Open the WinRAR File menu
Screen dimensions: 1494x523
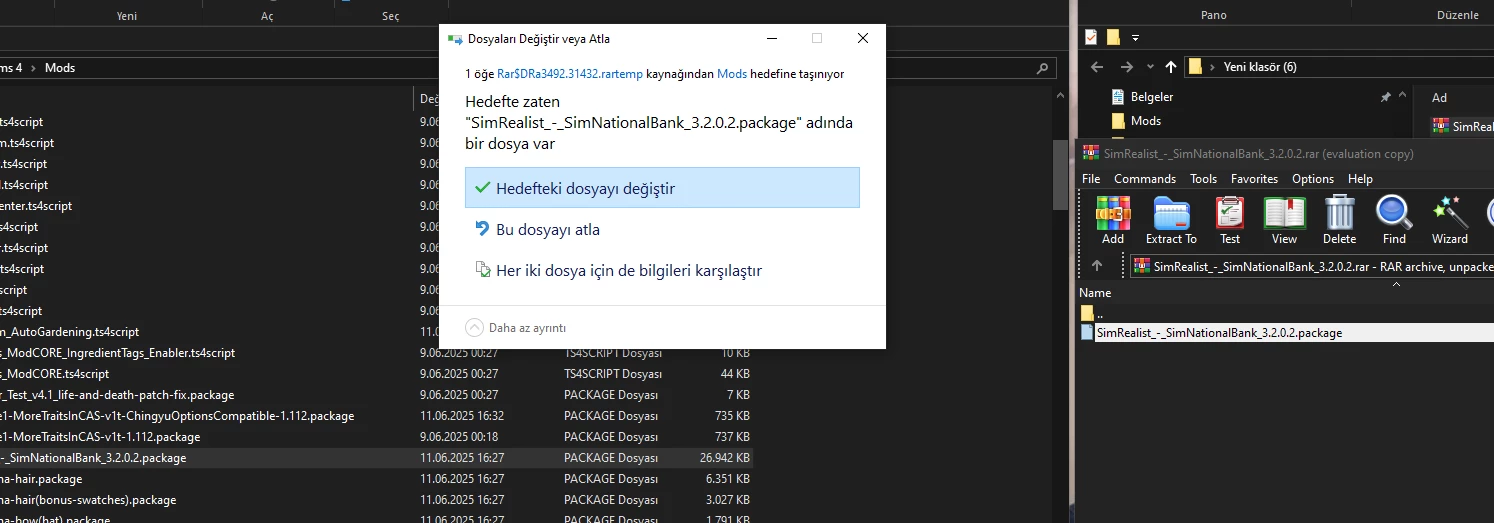(x=1091, y=179)
